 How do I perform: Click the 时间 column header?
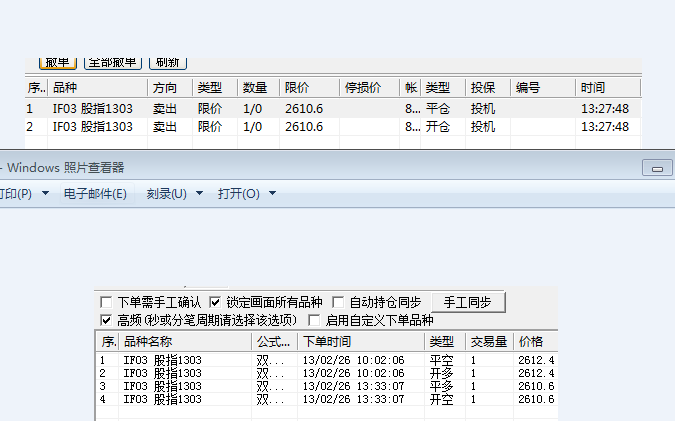592,88
